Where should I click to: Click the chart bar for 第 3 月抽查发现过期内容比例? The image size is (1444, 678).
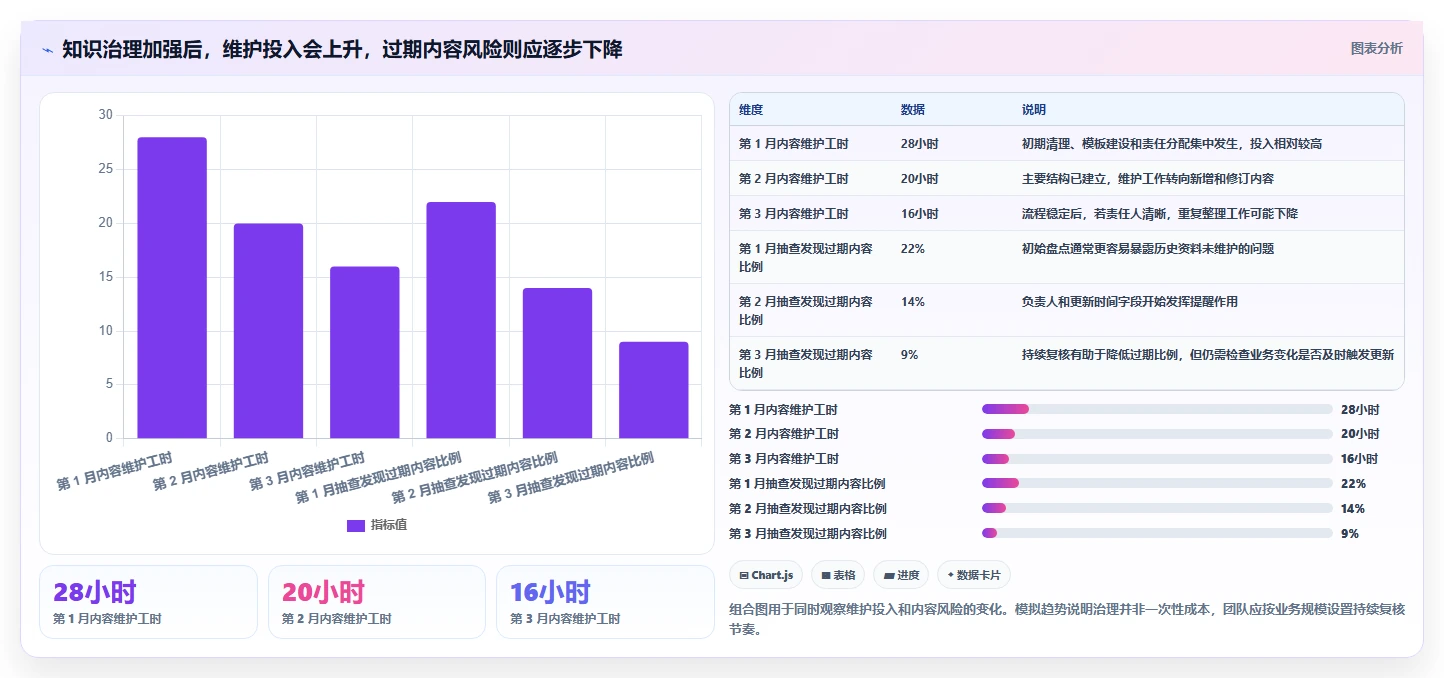point(654,390)
